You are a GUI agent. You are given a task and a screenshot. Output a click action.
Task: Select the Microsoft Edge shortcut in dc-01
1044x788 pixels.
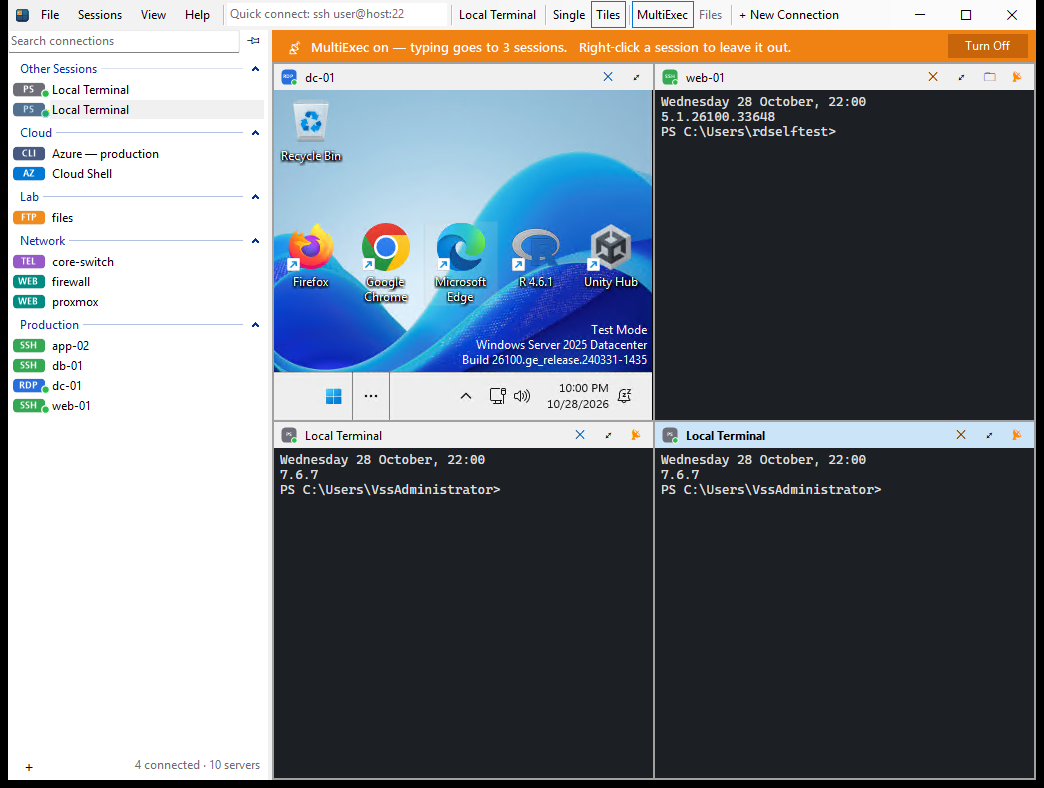461,264
